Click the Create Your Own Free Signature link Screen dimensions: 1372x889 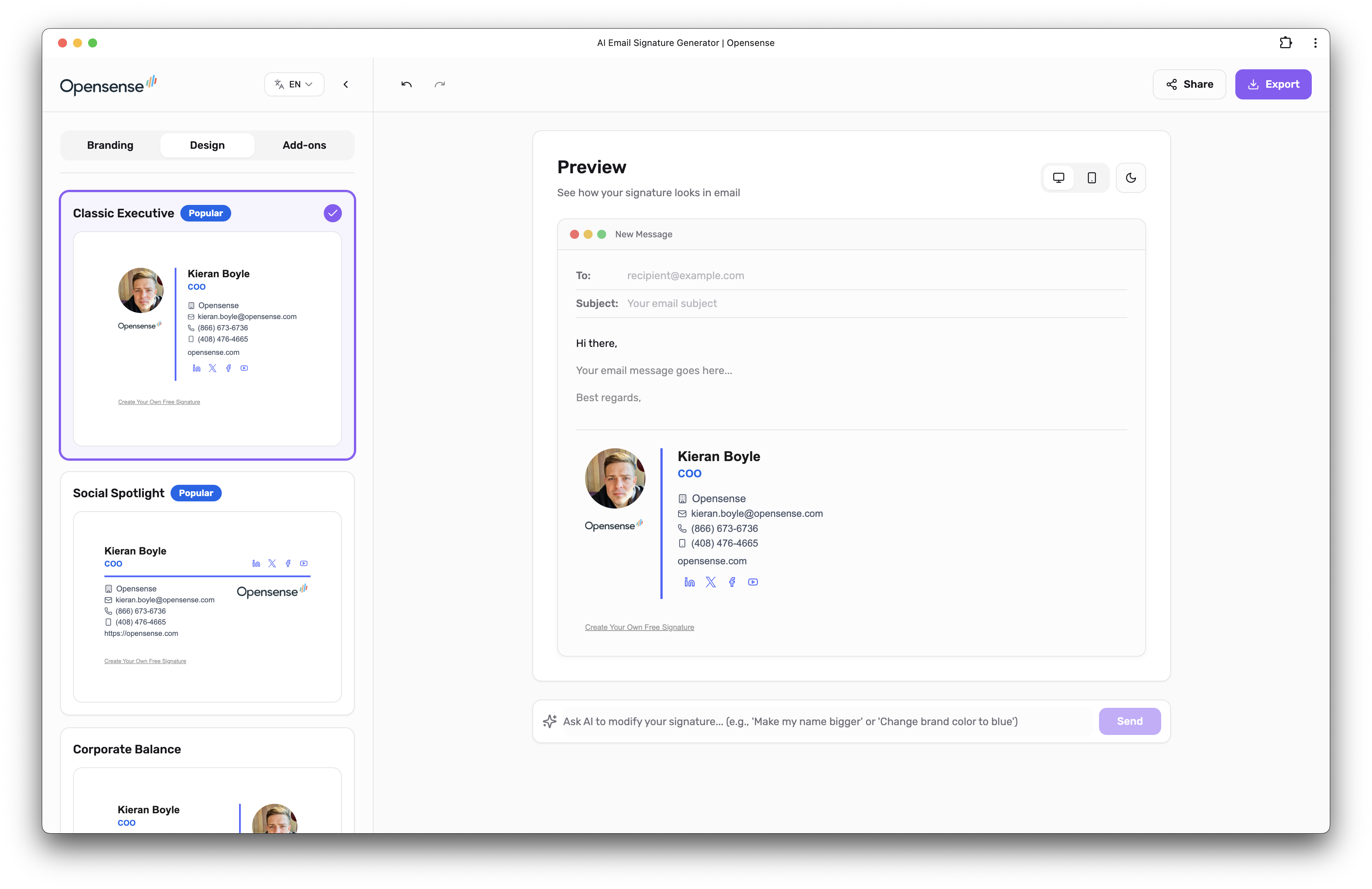[639, 627]
